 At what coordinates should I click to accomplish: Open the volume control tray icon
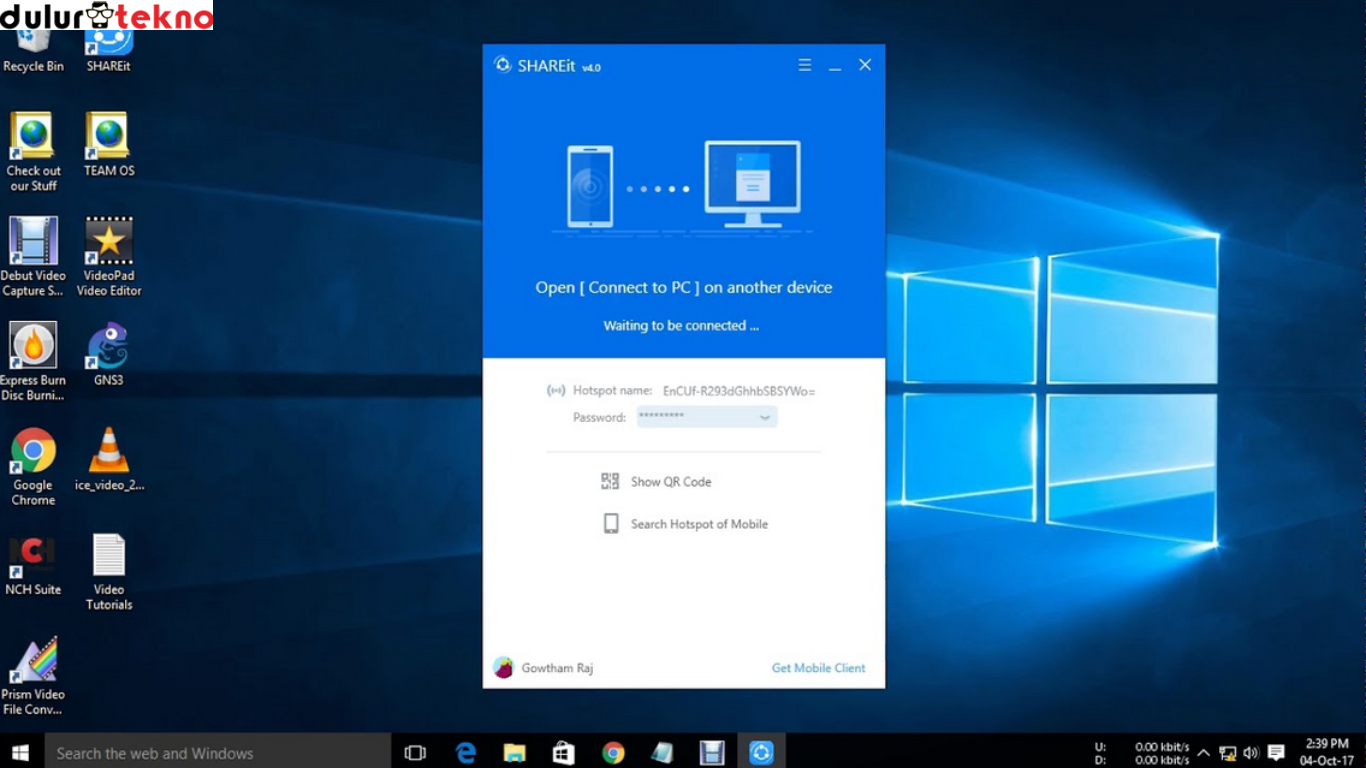[1251, 753]
